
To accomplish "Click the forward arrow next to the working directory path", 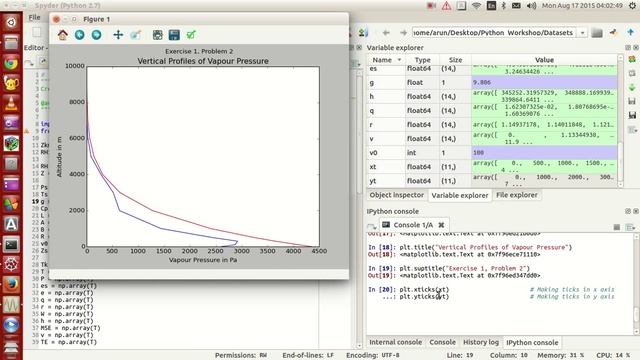I will click(403, 33).
